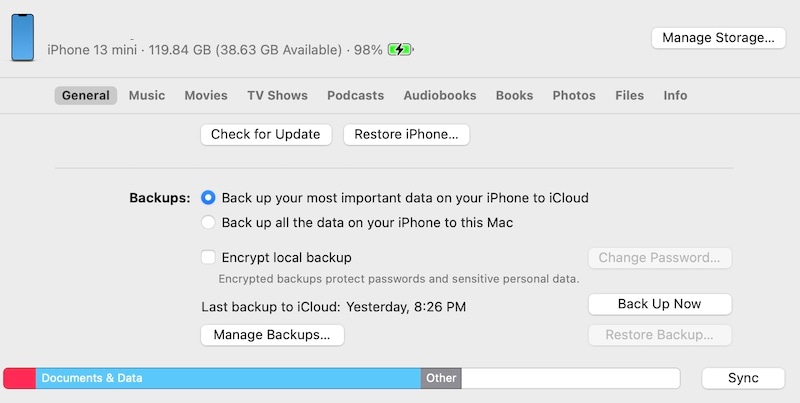Click the Documents & Data storage segment

click(x=228, y=378)
